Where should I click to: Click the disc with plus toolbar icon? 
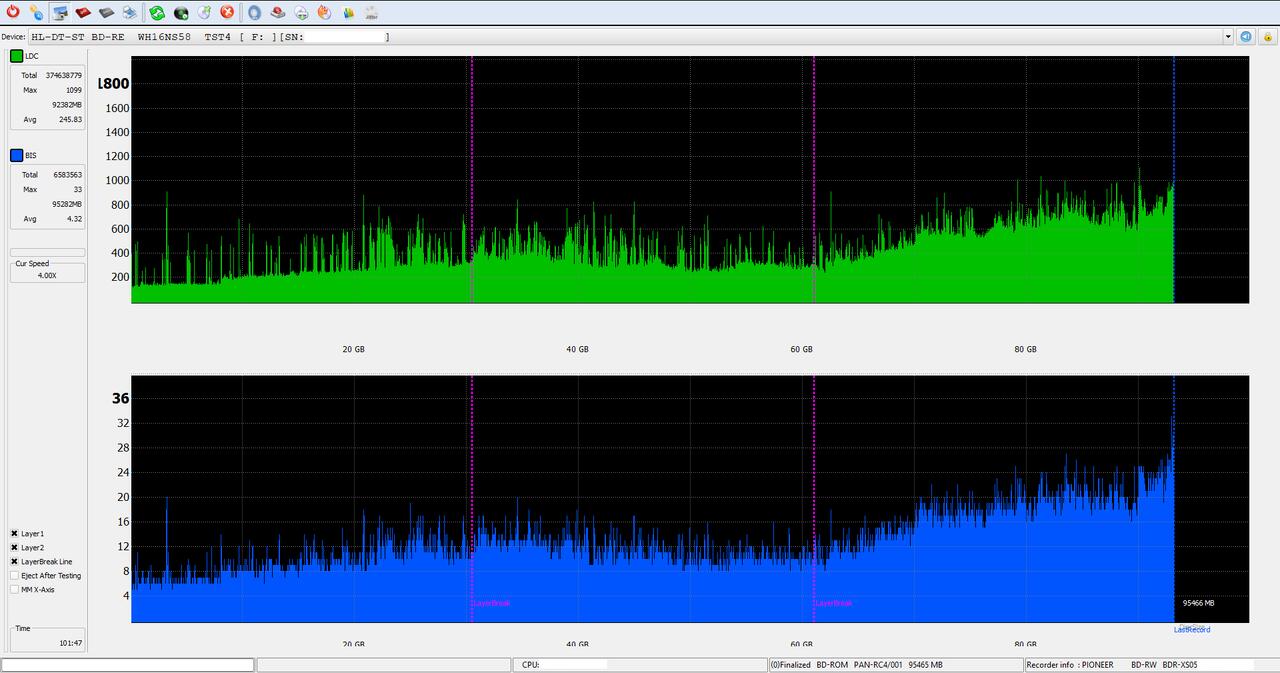(301, 12)
